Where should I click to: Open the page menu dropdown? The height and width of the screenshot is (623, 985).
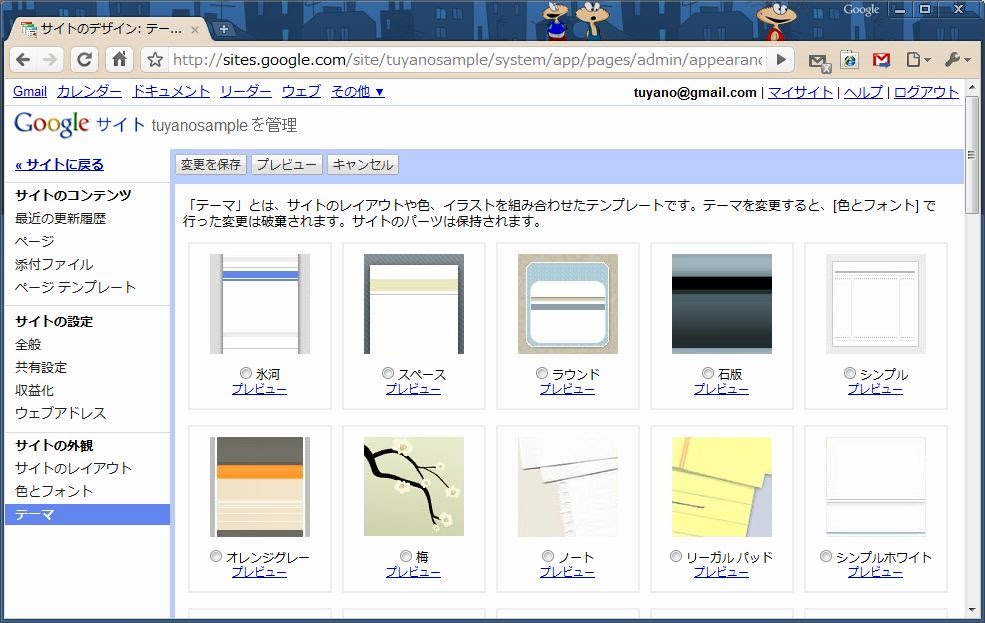tap(917, 60)
